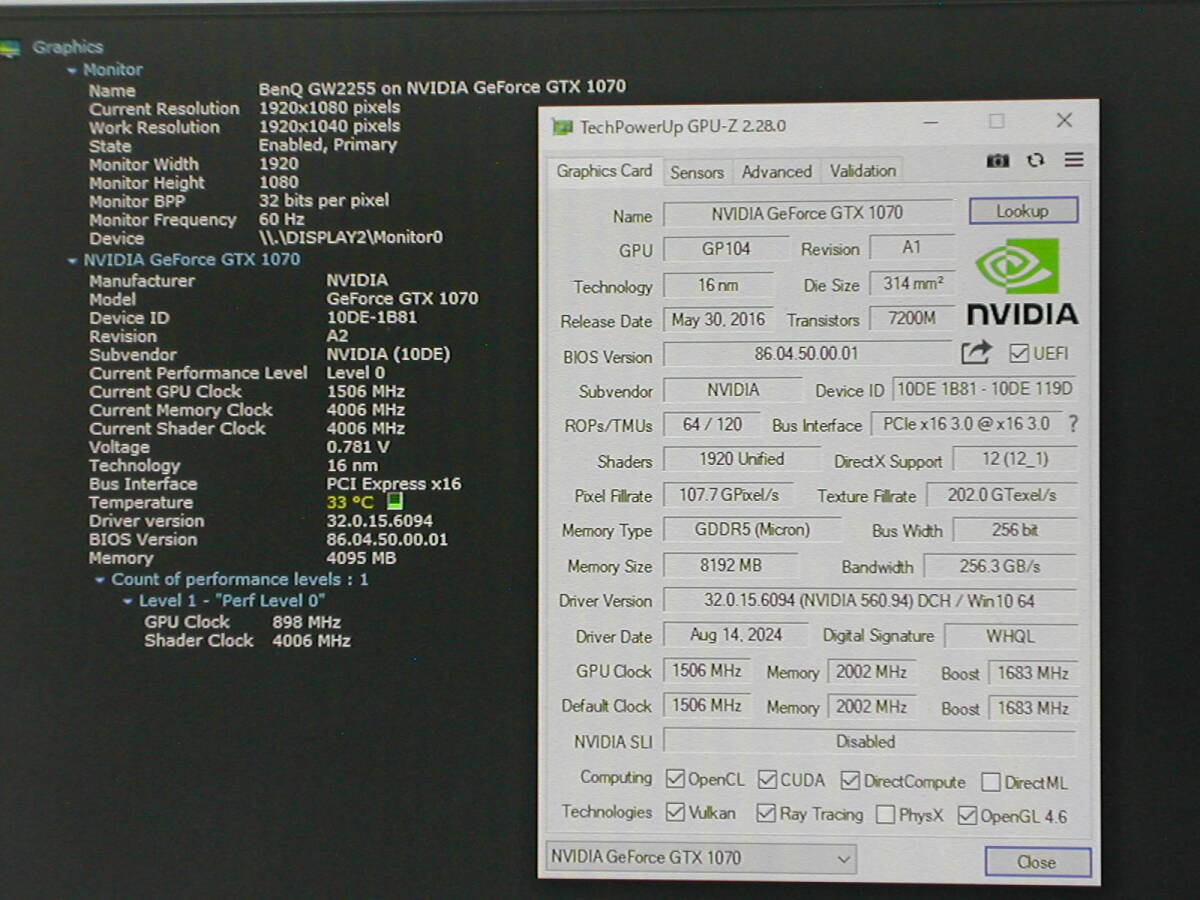Select the Device ID 10DE-1B81 row
The image size is (1200, 900).
coord(253,318)
